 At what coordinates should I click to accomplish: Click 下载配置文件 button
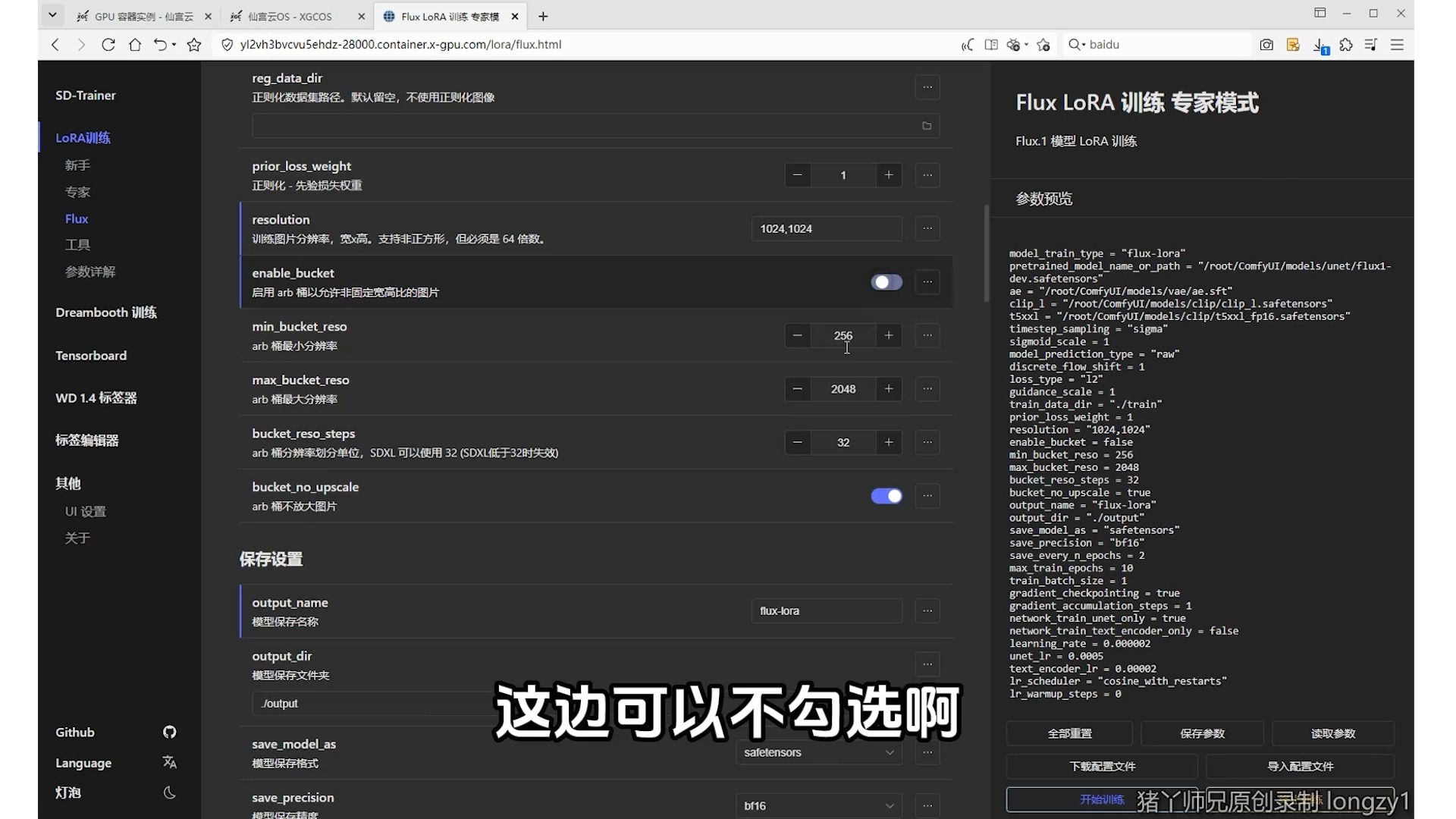click(1102, 766)
